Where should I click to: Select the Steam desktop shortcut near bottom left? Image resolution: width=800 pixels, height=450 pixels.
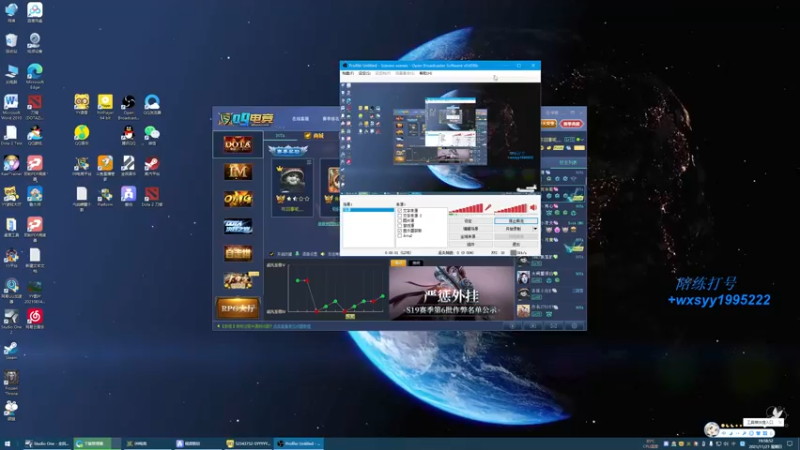click(11, 351)
